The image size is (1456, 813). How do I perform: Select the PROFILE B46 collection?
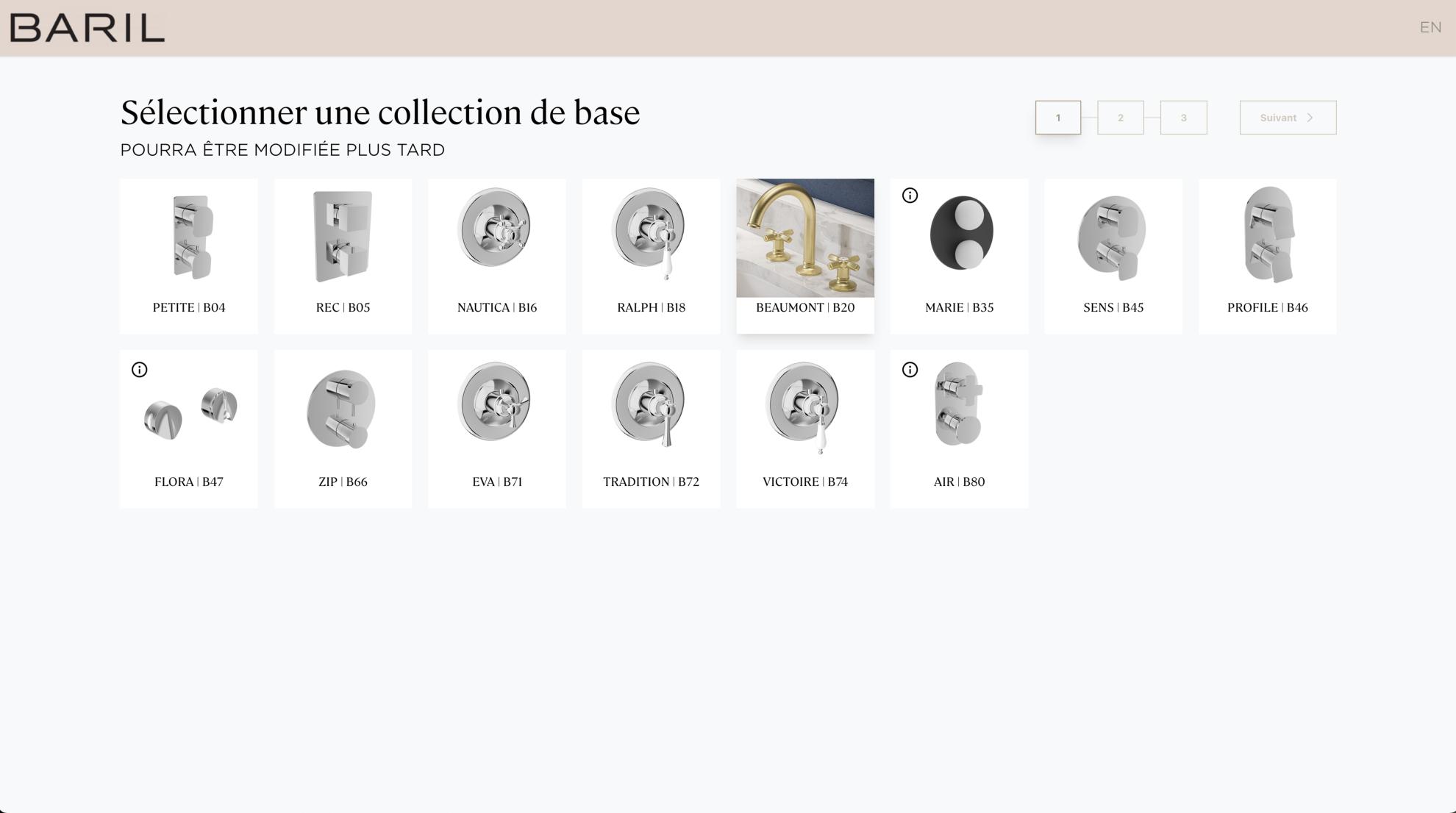click(1267, 255)
